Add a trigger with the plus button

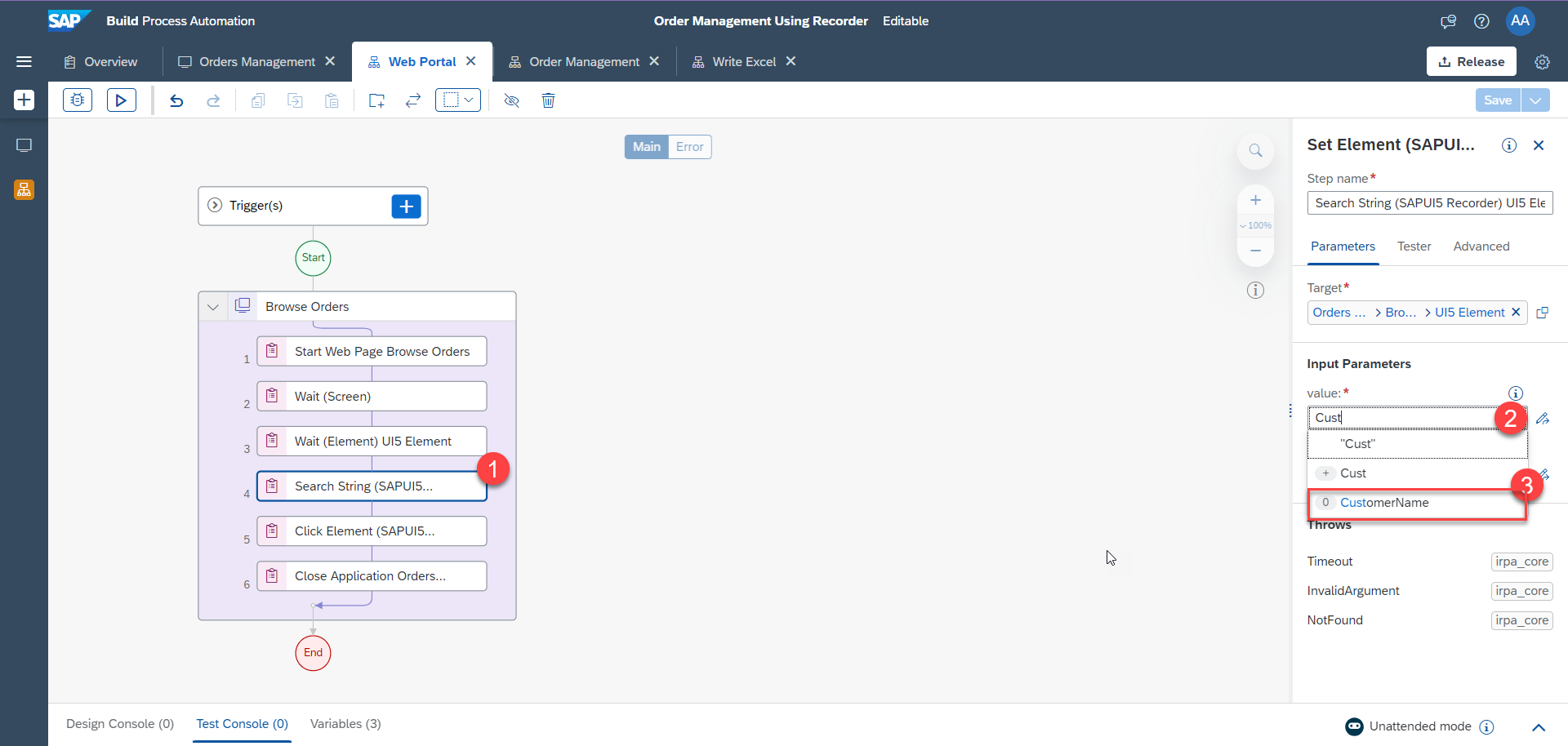click(406, 206)
